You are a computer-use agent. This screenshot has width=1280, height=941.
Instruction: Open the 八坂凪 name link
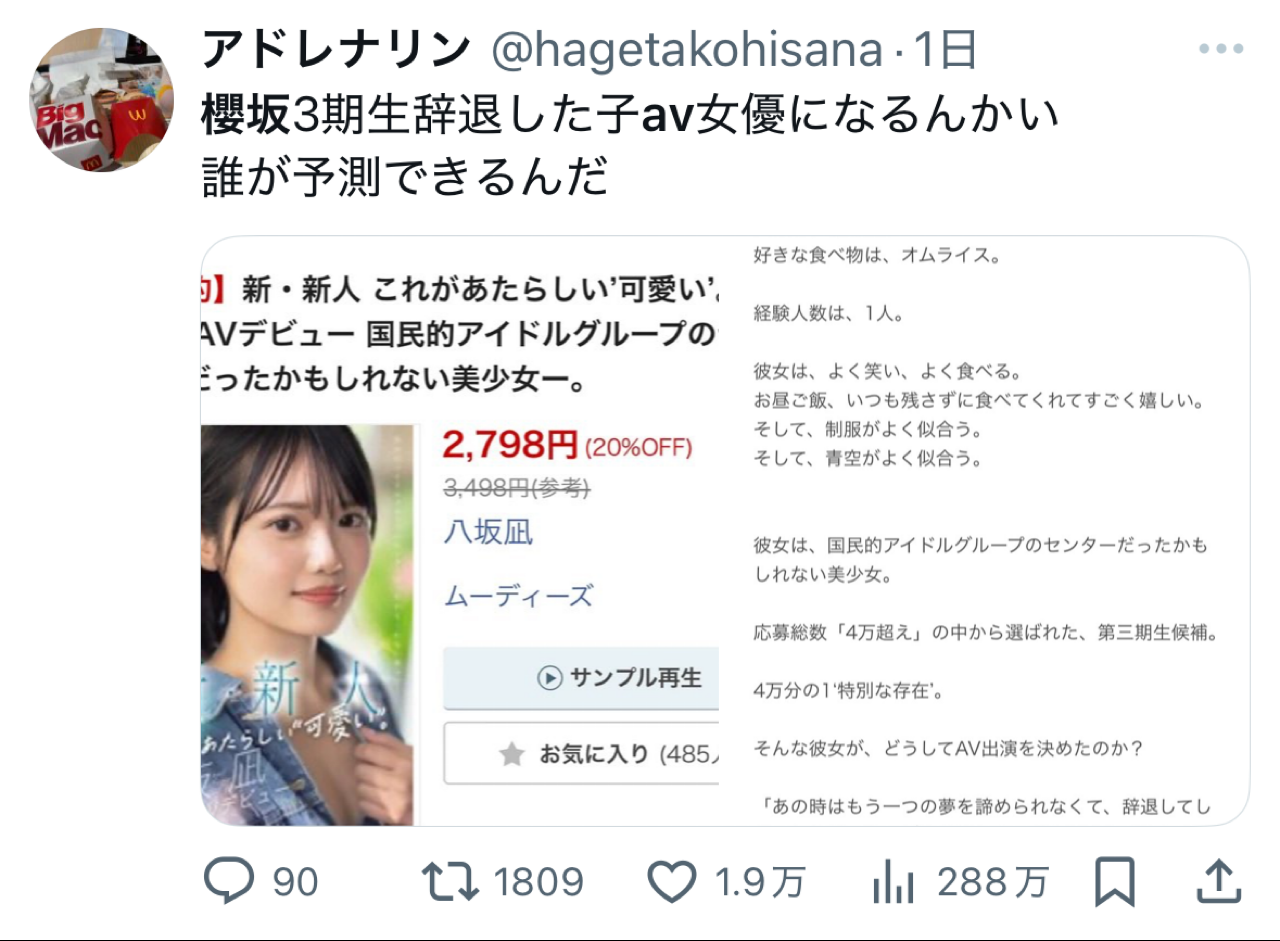click(488, 531)
